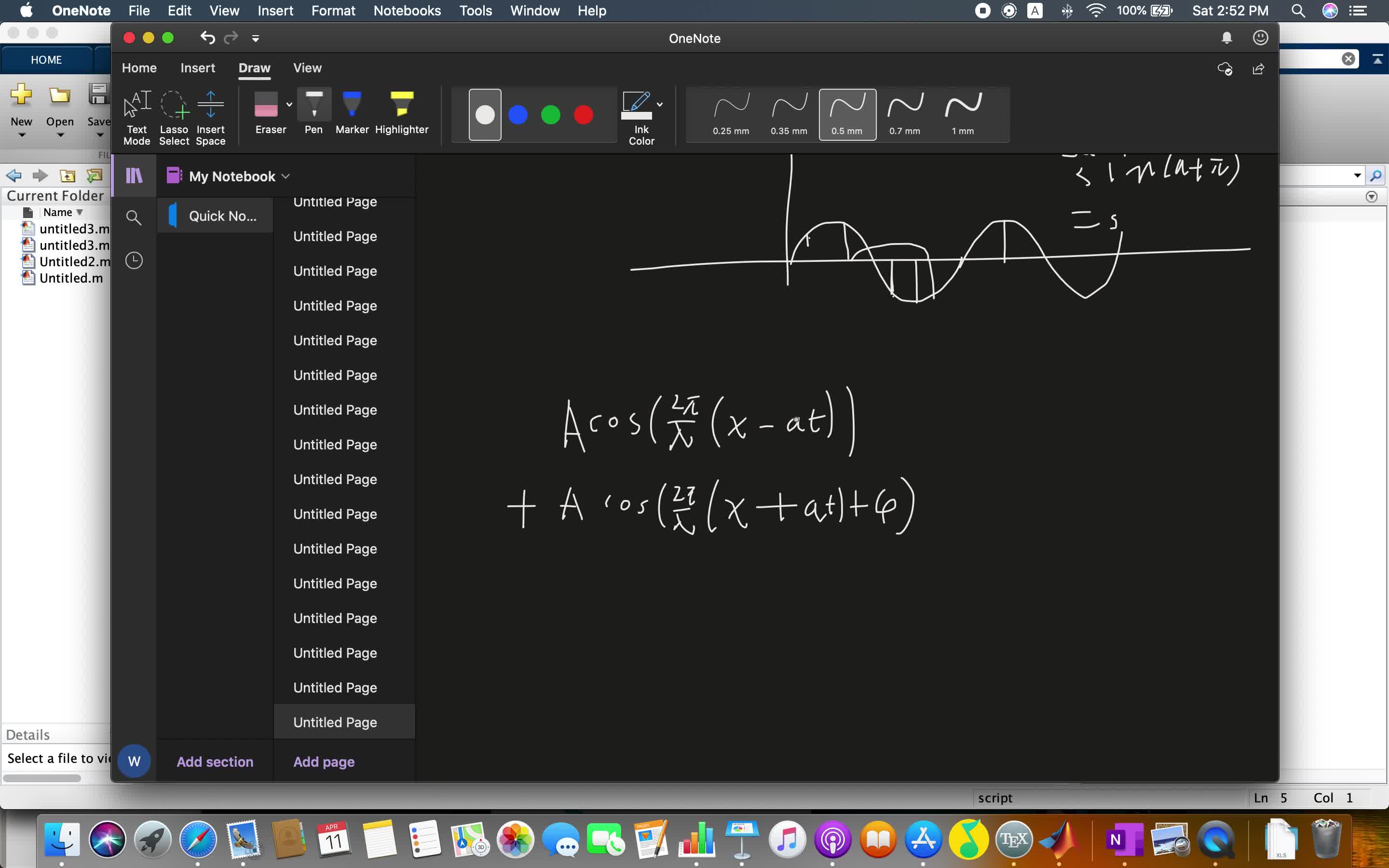Viewport: 1389px width, 868px height.
Task: Open notebook navigation sidebar
Action: tap(134, 175)
